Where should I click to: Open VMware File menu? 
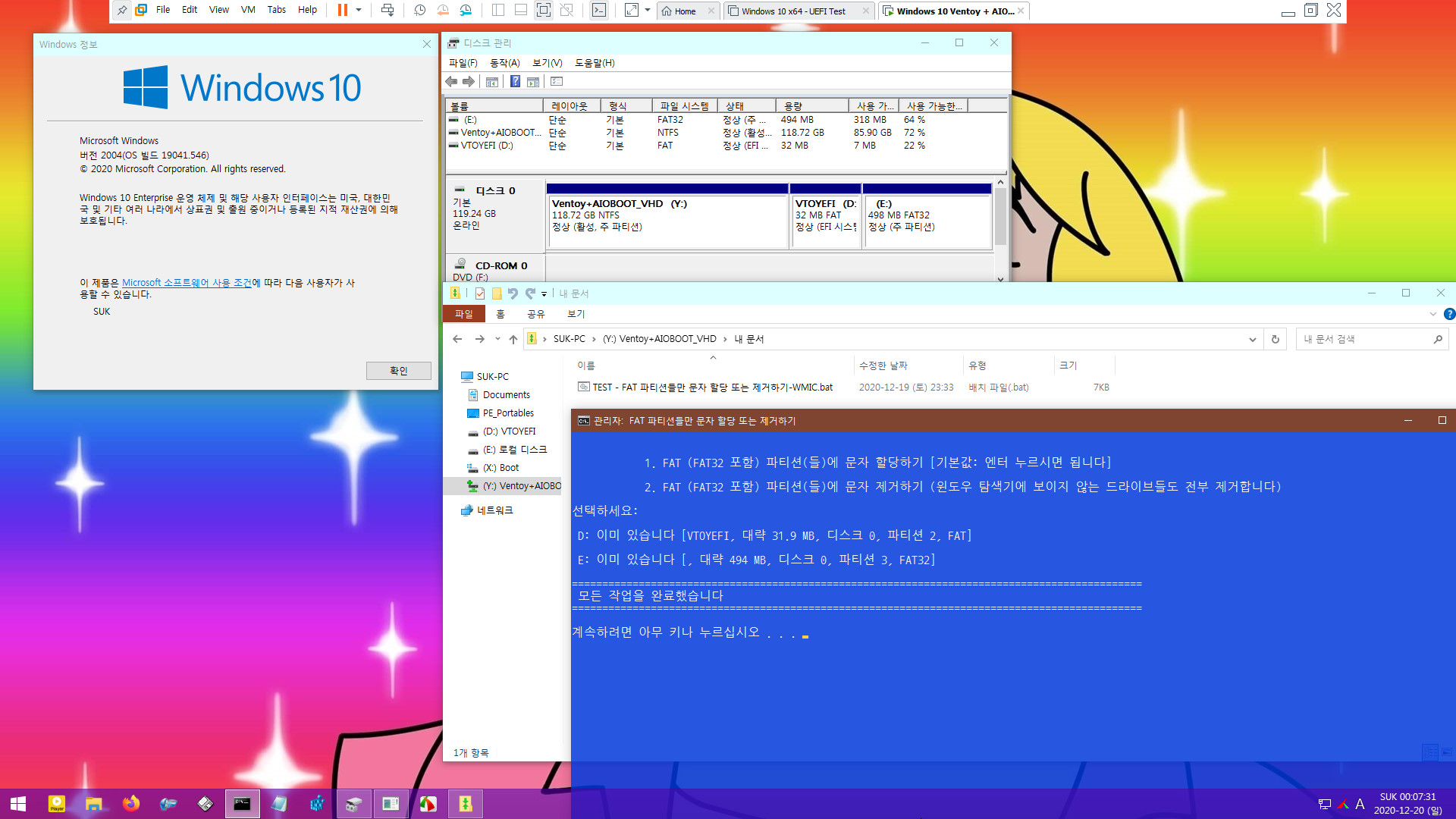pyautogui.click(x=163, y=10)
